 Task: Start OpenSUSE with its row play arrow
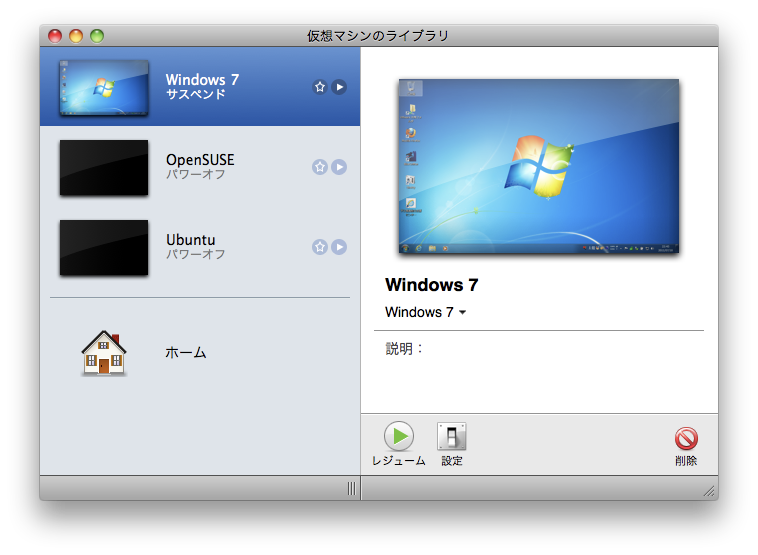pos(339,167)
